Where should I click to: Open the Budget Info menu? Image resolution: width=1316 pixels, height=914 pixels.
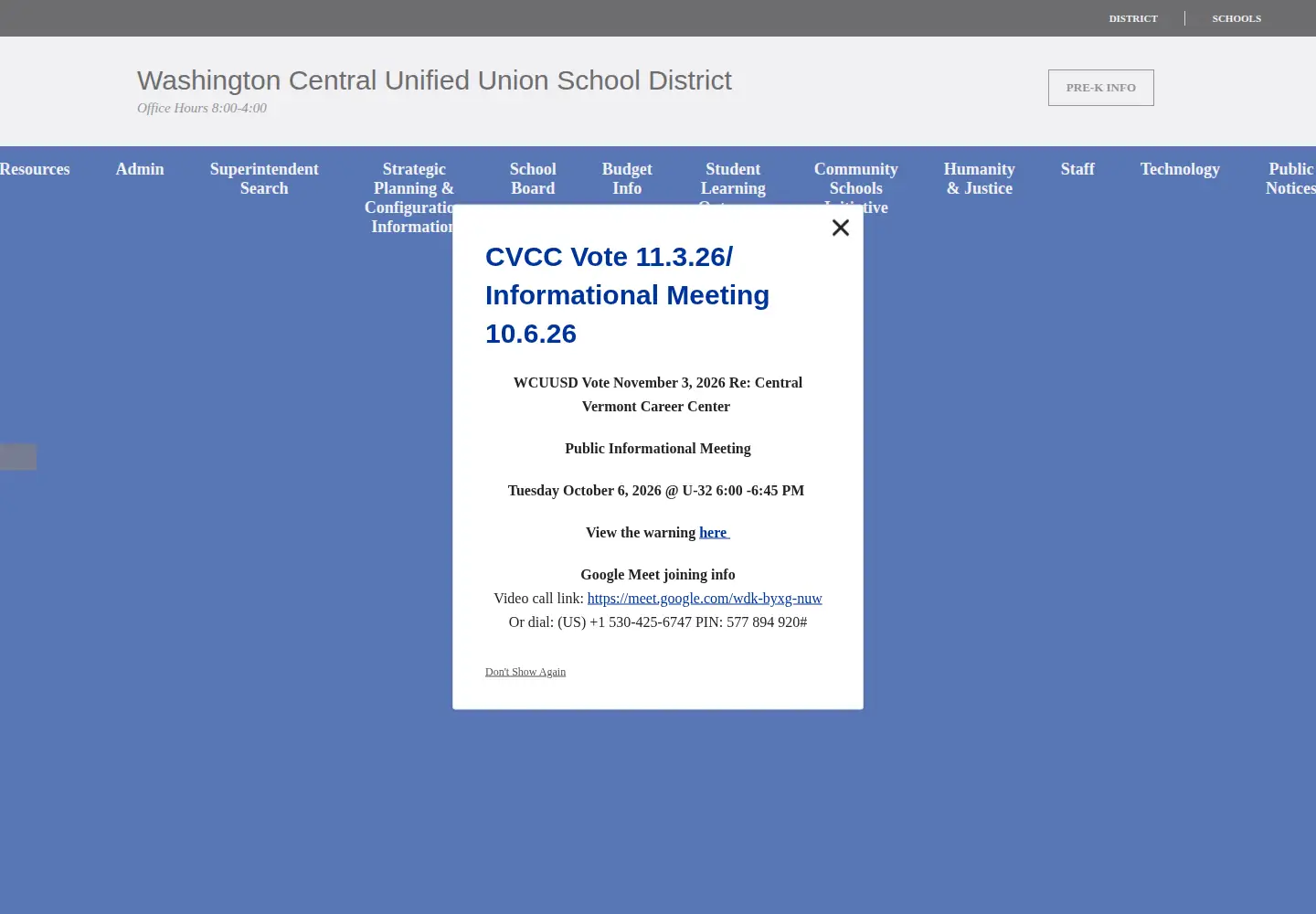click(x=627, y=178)
